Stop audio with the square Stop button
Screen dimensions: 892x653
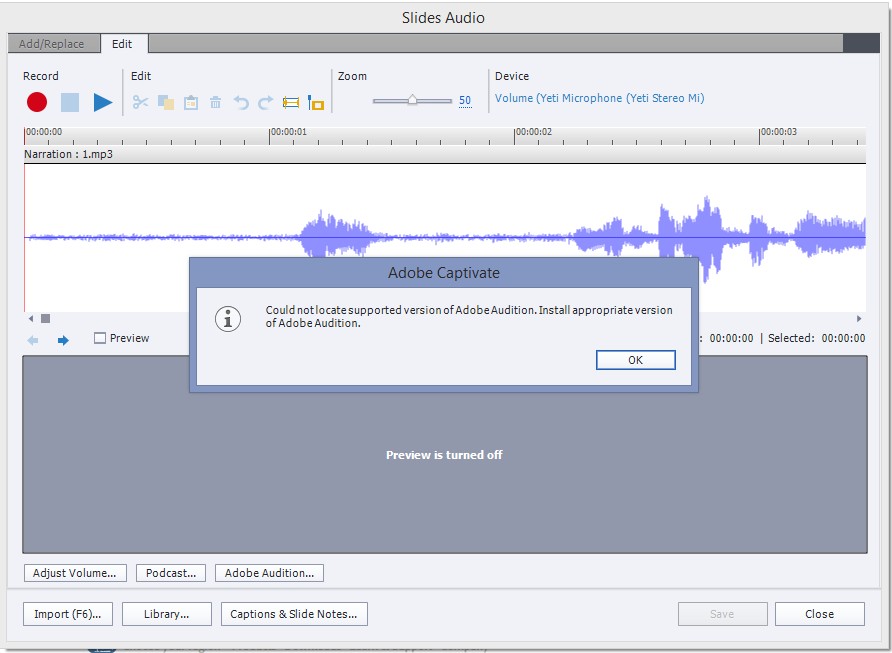click(70, 102)
